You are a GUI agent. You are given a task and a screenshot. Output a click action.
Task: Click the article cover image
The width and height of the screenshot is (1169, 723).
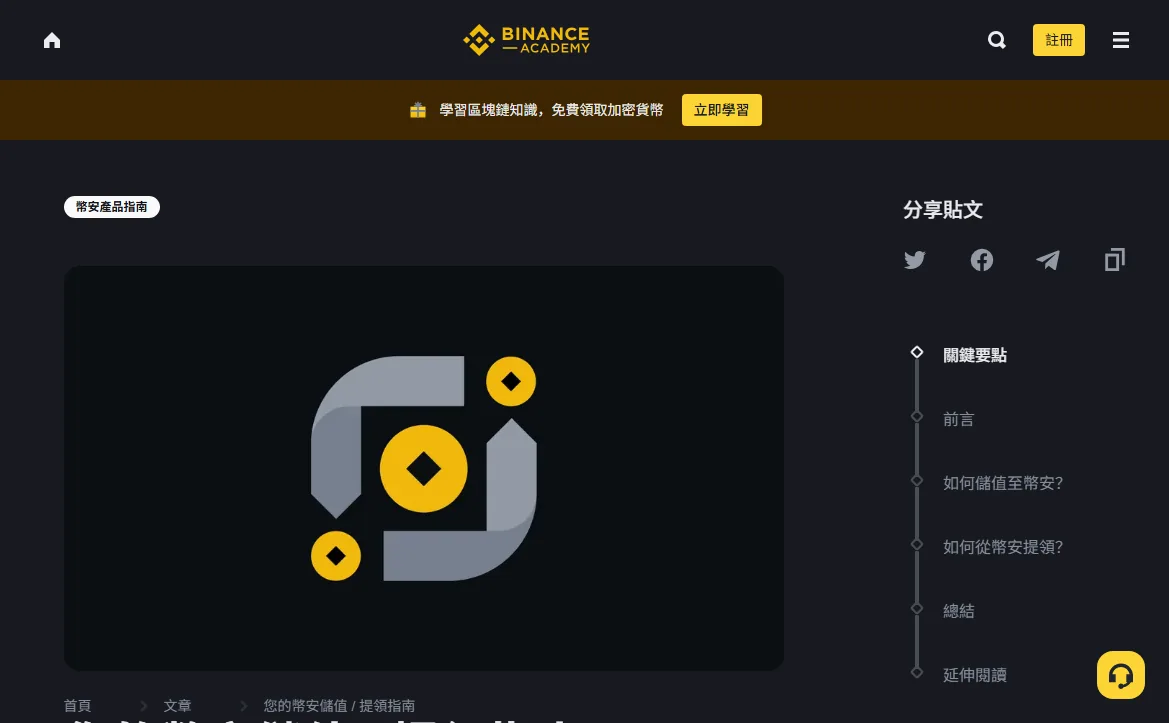(x=423, y=468)
